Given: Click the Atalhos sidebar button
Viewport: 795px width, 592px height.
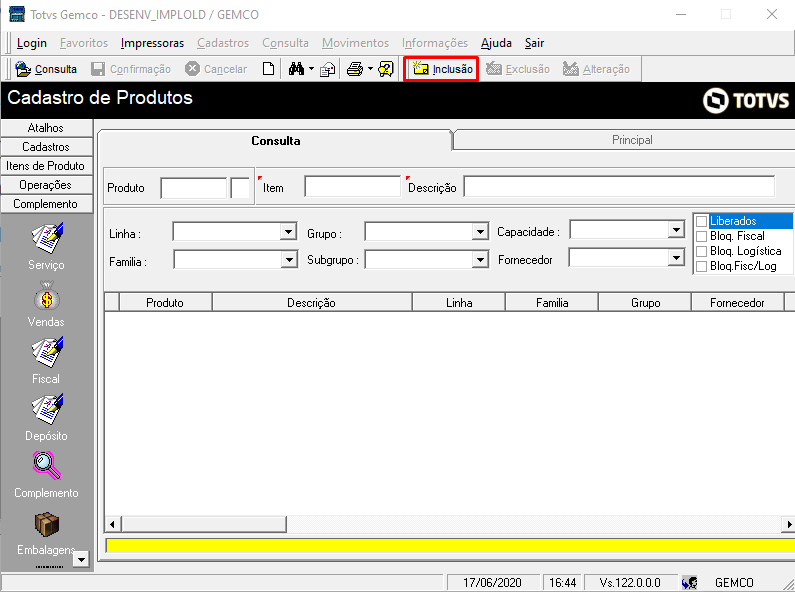Looking at the screenshot, I should coord(46,128).
